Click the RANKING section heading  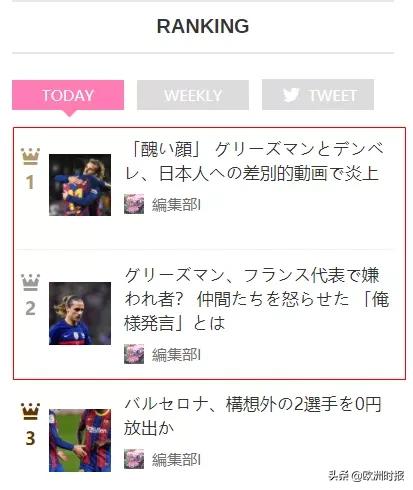(203, 26)
